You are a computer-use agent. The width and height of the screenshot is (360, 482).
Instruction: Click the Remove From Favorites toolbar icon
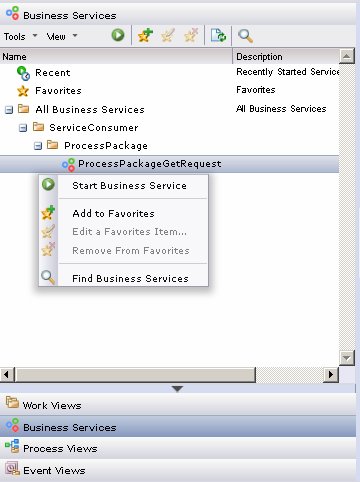tap(191, 35)
